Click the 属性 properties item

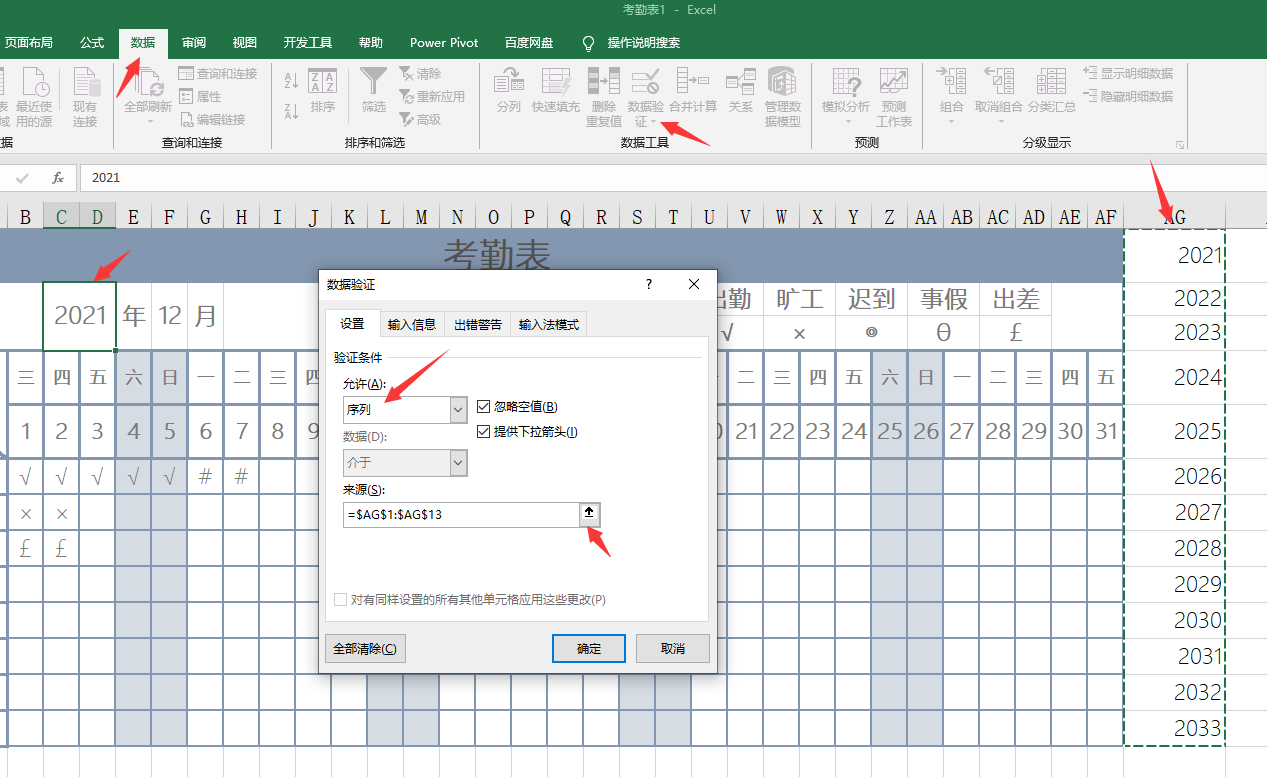[x=200, y=97]
